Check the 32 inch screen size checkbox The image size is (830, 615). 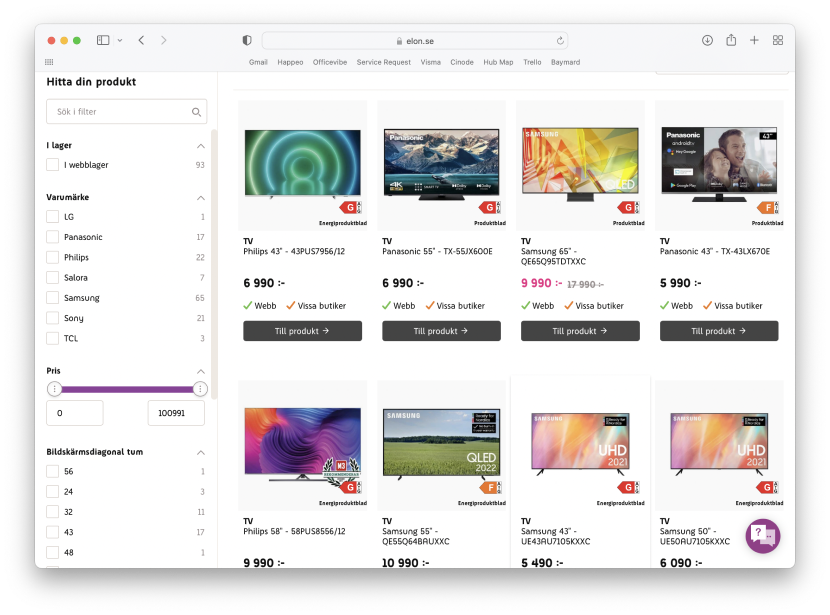[x=52, y=512]
